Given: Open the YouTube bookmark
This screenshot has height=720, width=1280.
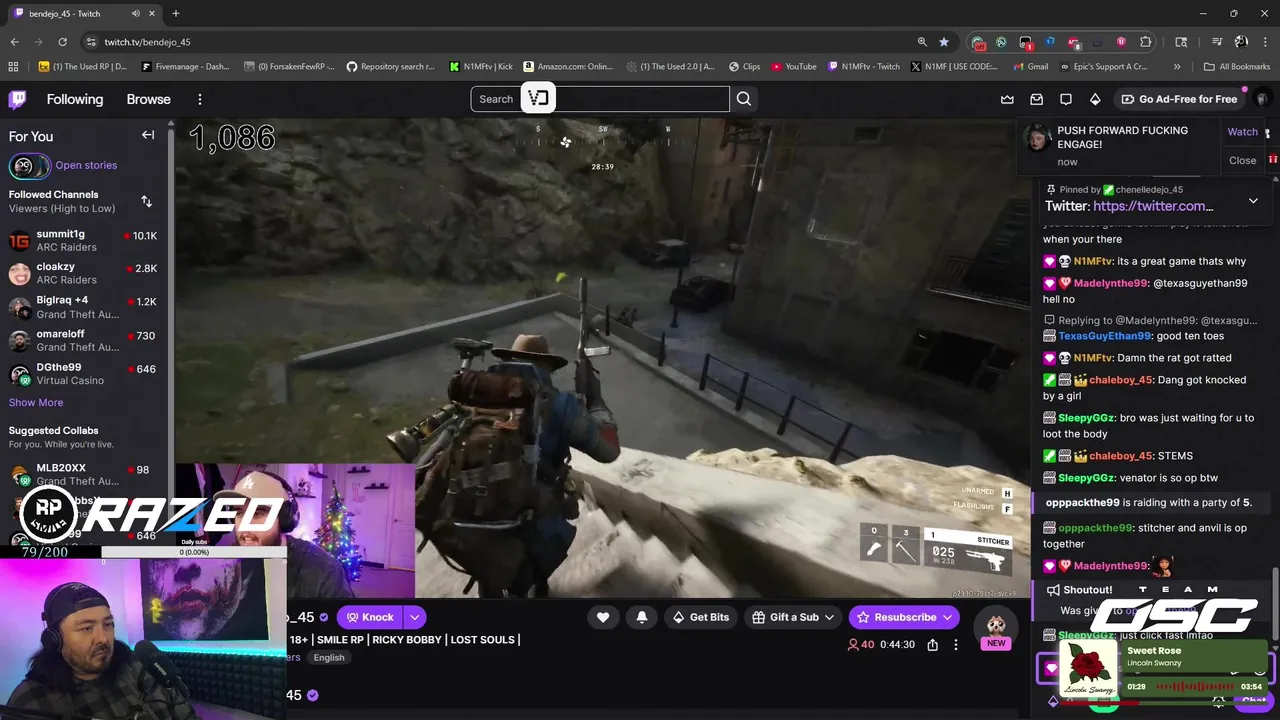Looking at the screenshot, I should 794,67.
